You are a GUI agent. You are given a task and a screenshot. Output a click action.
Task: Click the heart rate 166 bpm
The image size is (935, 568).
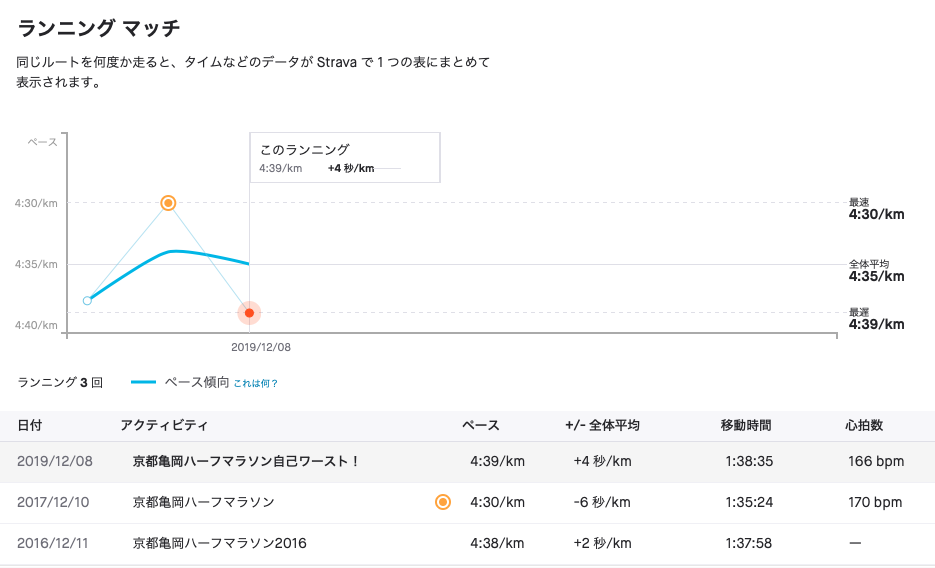pyautogui.click(x=876, y=461)
